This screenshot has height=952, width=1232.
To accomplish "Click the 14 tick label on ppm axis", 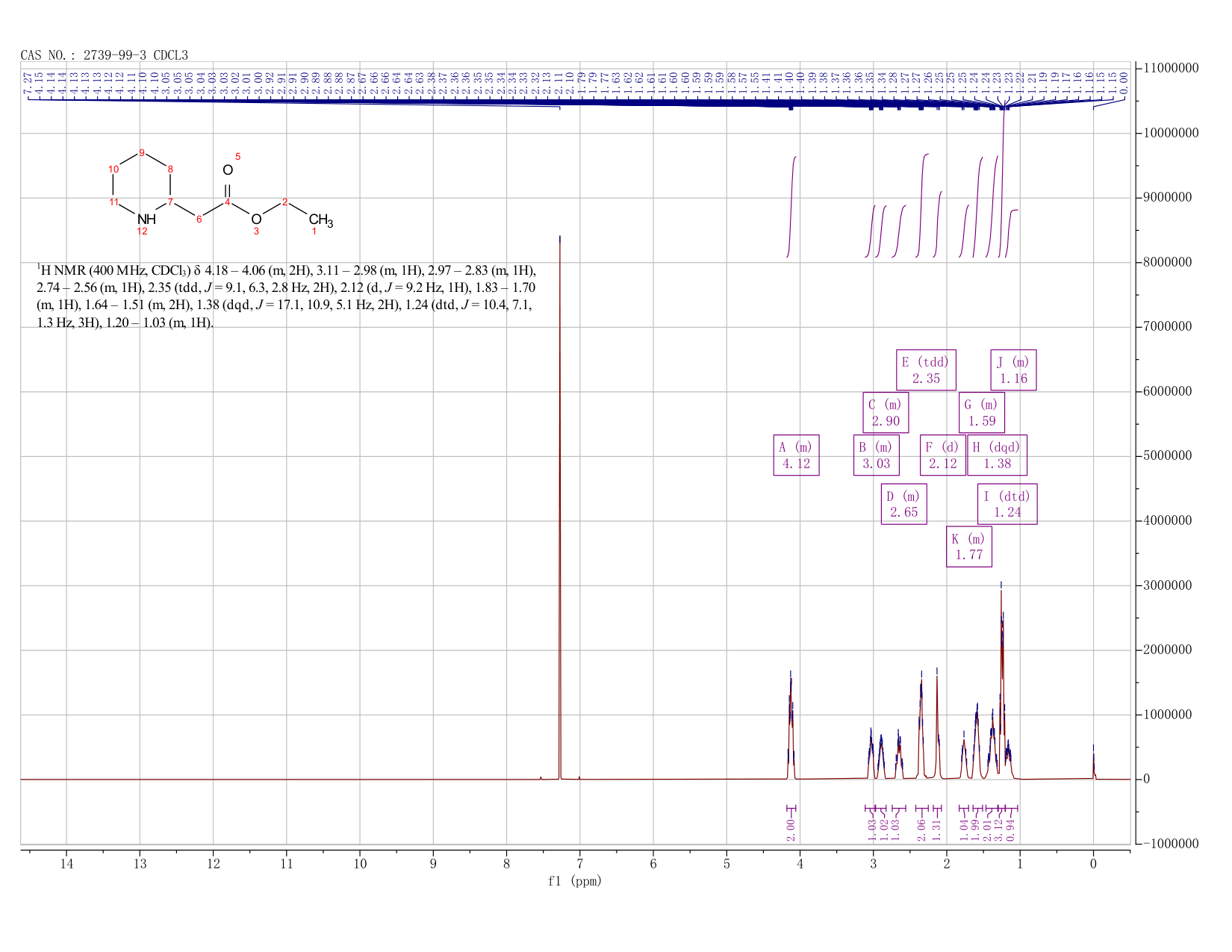I will coord(66,864).
